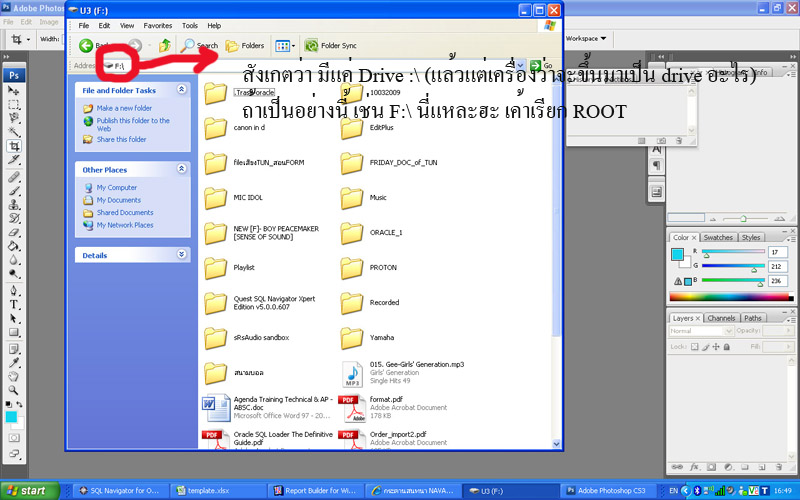Click the Quick Mask mode icon
The image size is (800, 500).
click(x=14, y=438)
